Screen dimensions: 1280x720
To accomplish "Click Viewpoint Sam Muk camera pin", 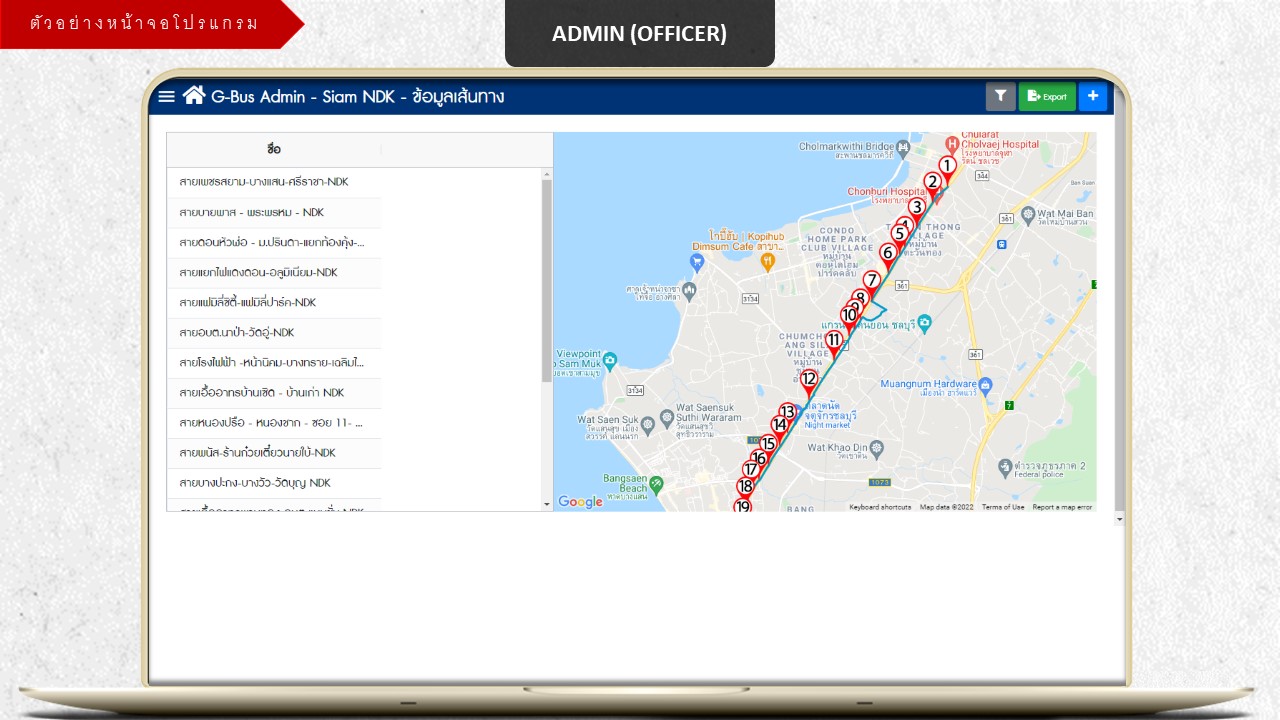I will point(610,359).
